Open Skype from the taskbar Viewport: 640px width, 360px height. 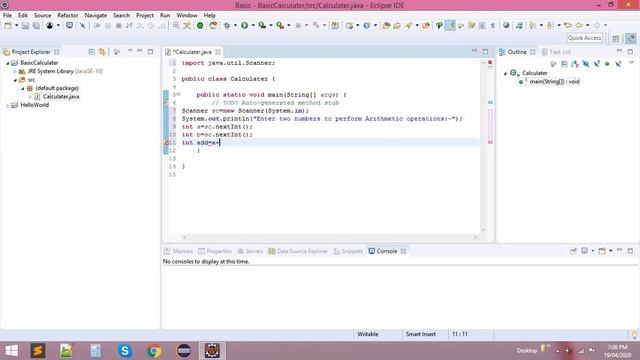[125, 351]
